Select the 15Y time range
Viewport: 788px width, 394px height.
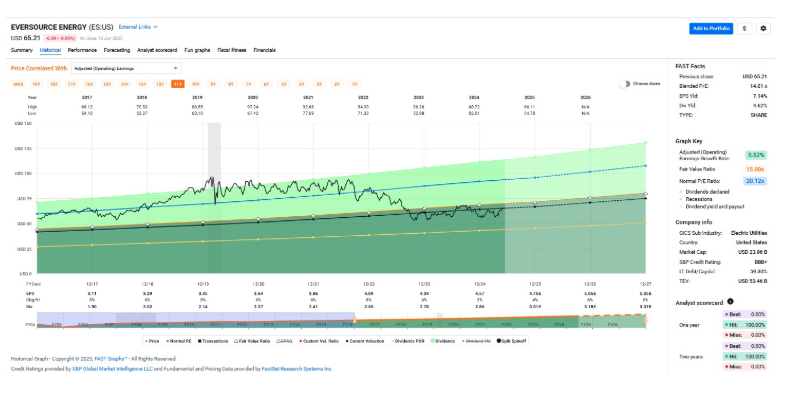click(x=107, y=84)
